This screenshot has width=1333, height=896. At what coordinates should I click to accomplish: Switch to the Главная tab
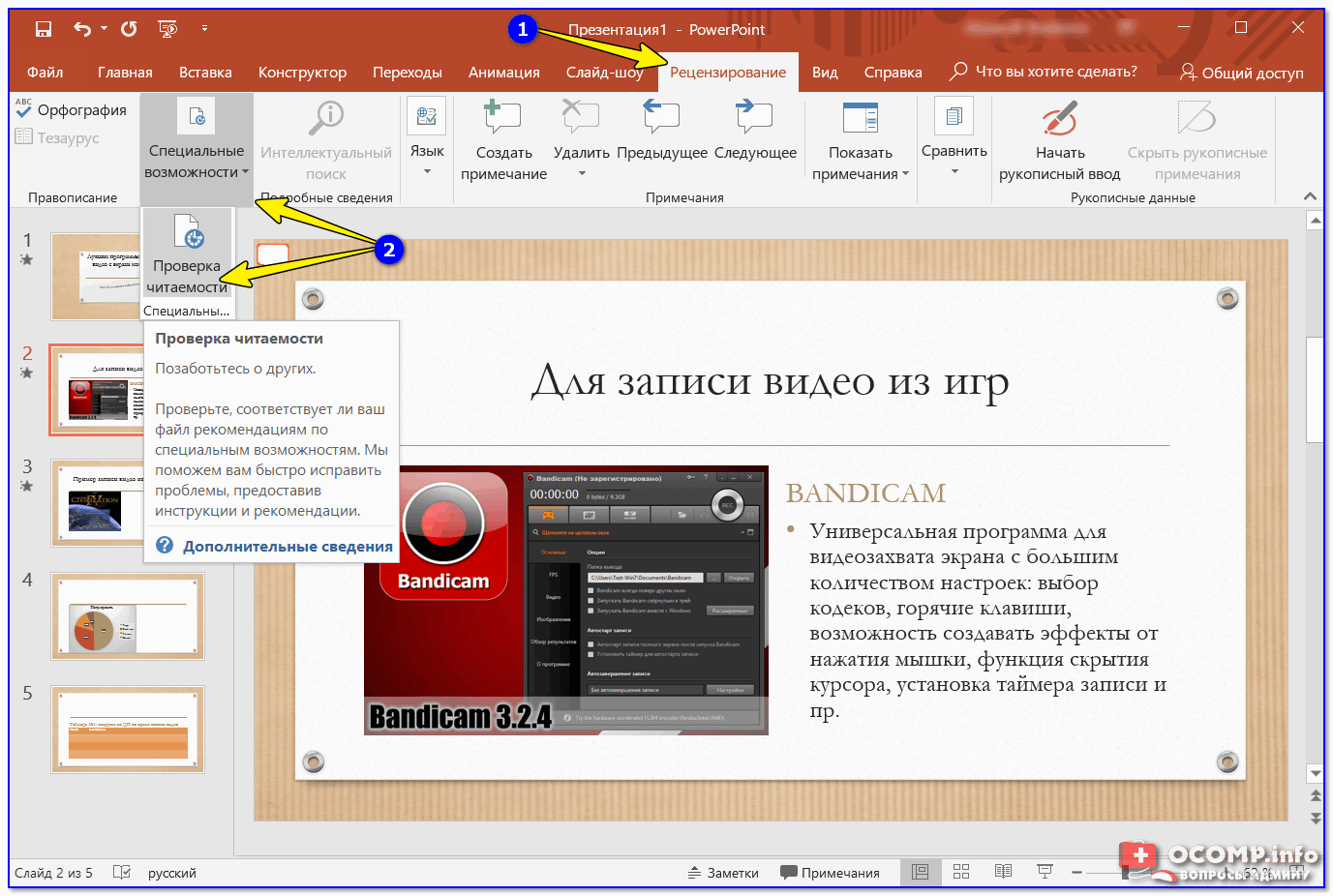[125, 72]
